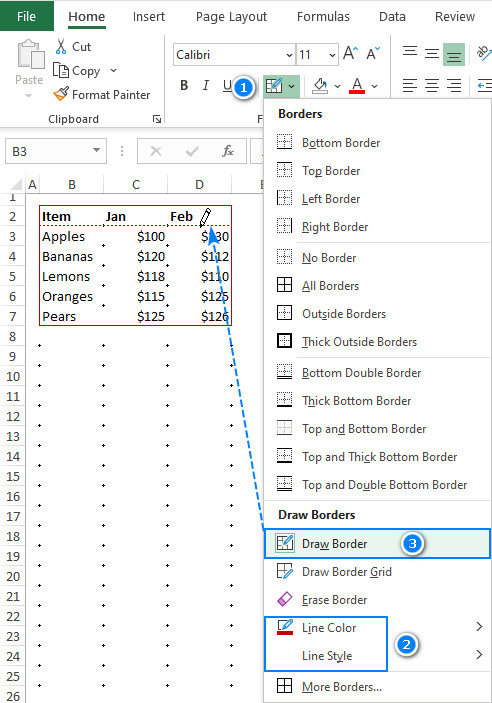Click the Select All corner triangle
This screenshot has width=492, height=703.
(x=17, y=184)
